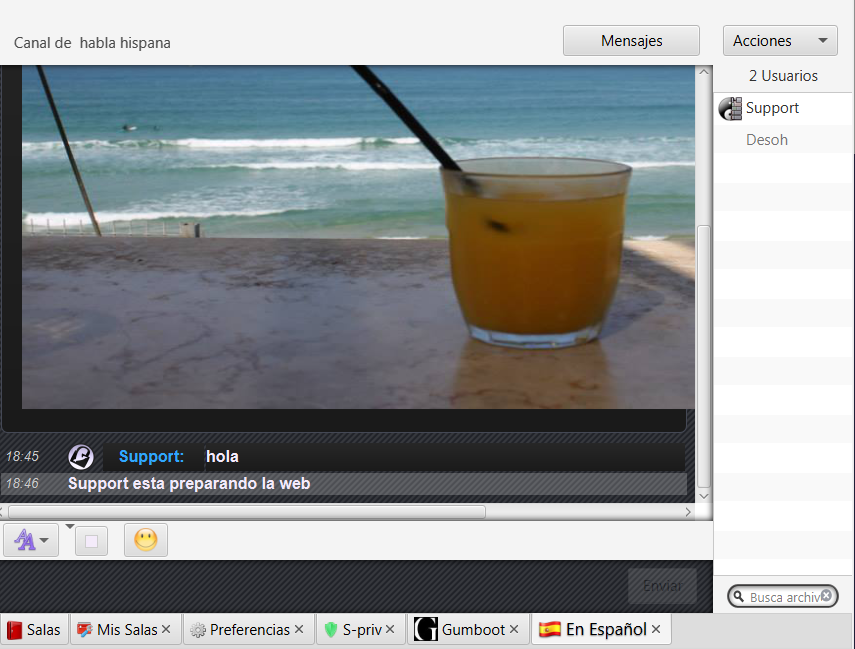Open the emoticon smiley picker

coord(145,540)
